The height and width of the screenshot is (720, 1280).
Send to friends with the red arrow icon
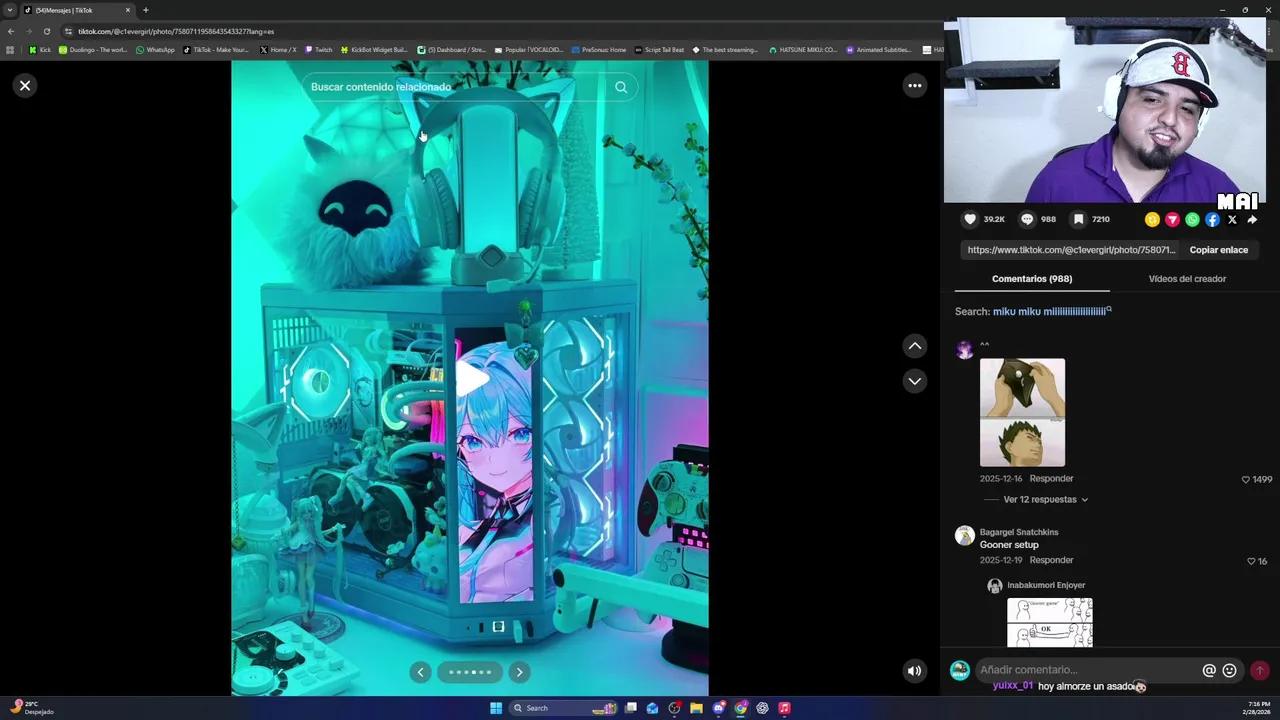1172,219
